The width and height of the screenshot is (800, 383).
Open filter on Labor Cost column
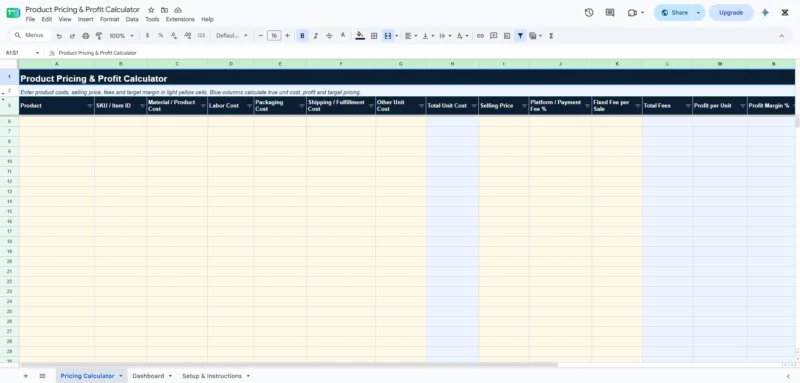point(249,106)
